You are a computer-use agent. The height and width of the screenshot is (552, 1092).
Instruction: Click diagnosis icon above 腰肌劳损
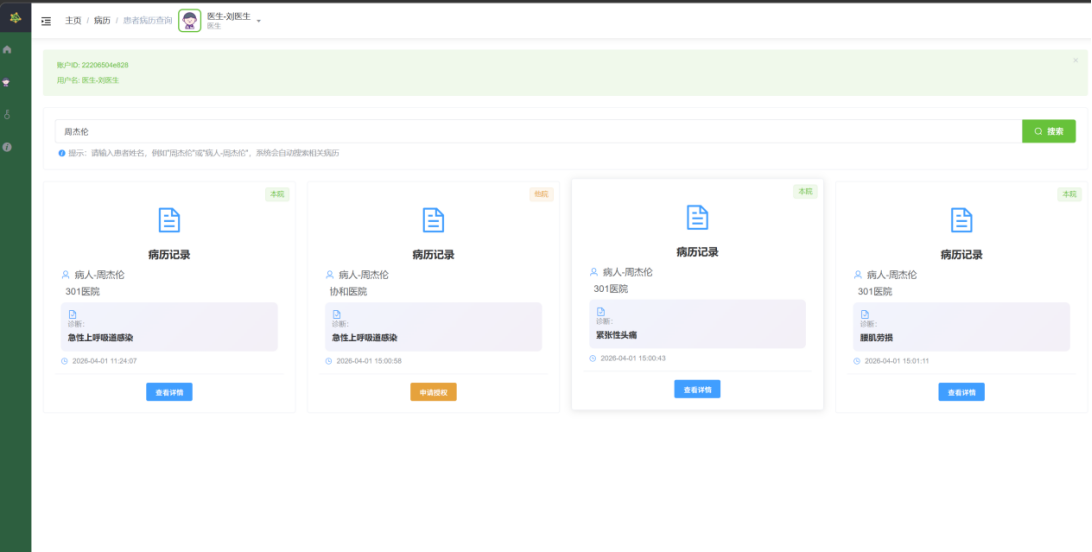[865, 315]
